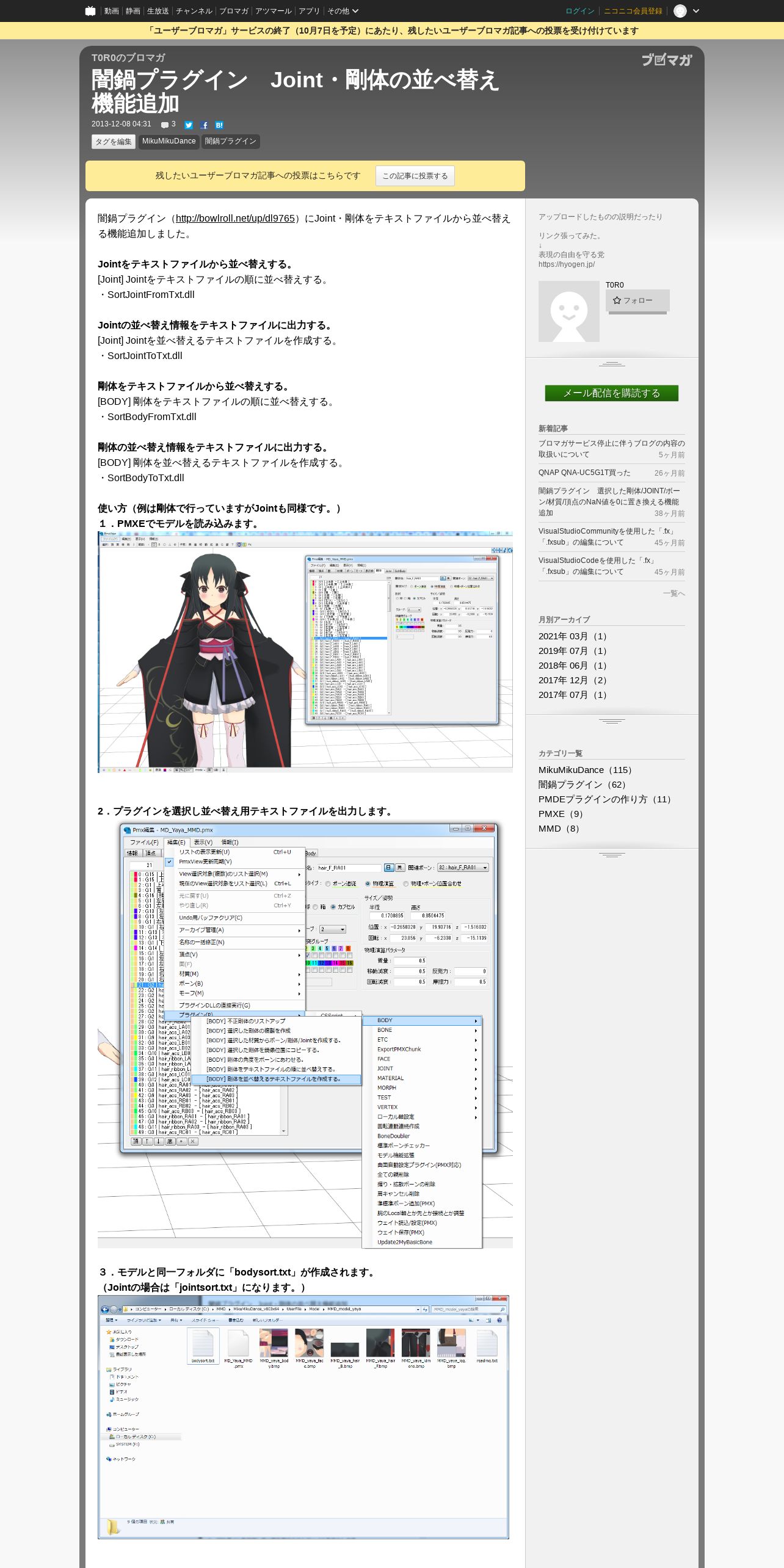Share article via Twitter icon
Image resolution: width=784 pixels, height=1568 pixels.
pos(189,125)
